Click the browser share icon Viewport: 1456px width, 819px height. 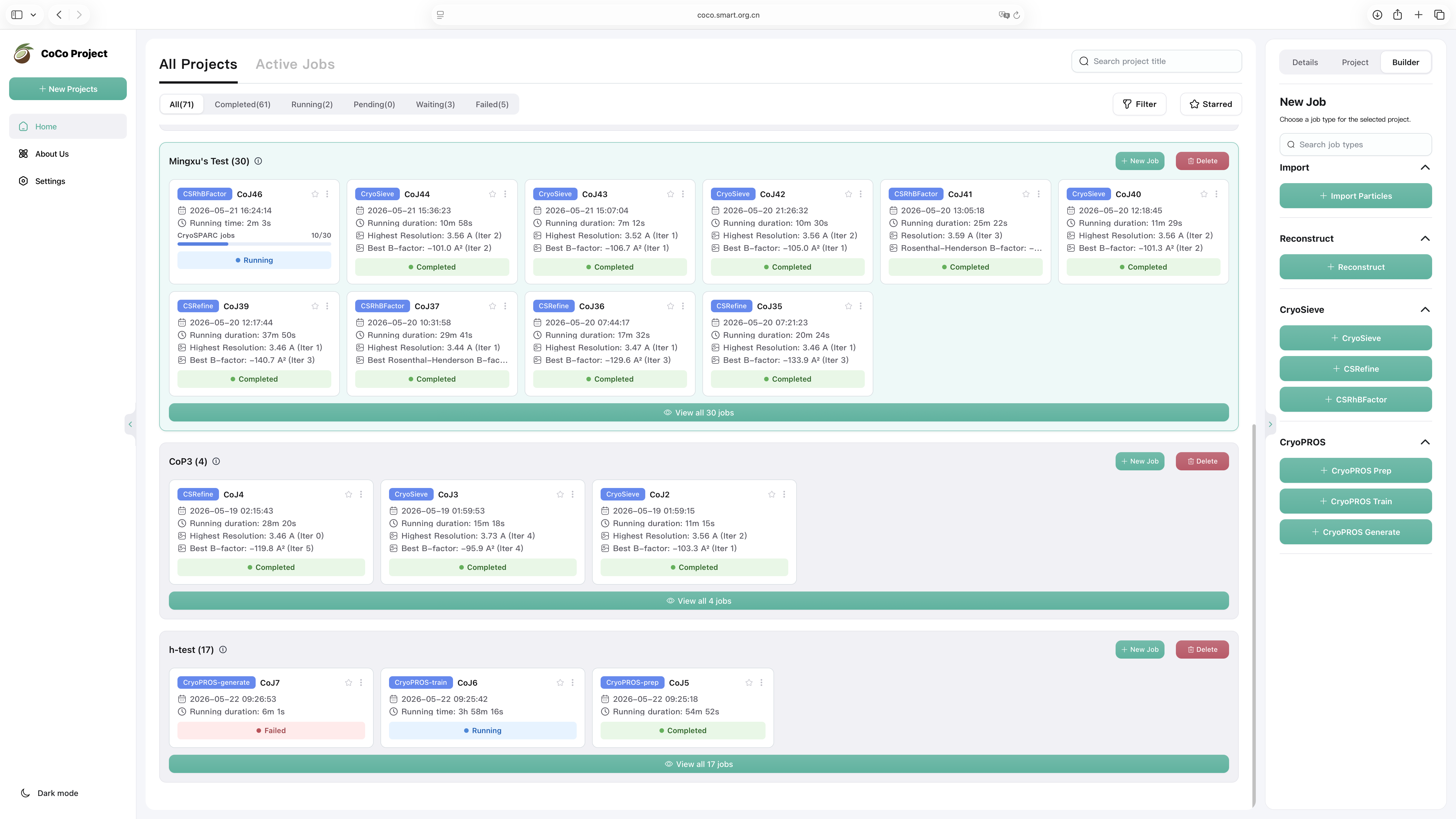coord(1398,15)
